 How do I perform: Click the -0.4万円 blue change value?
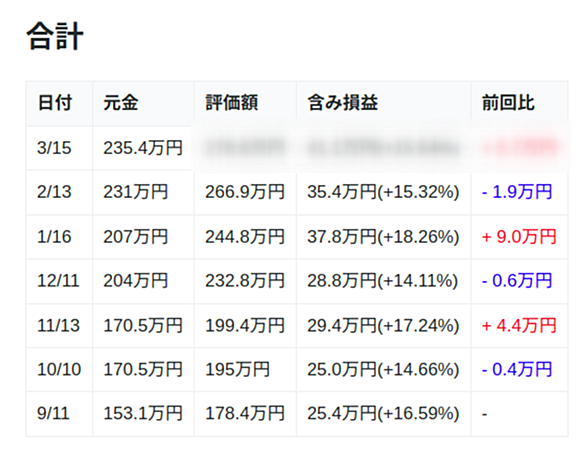coord(516,370)
